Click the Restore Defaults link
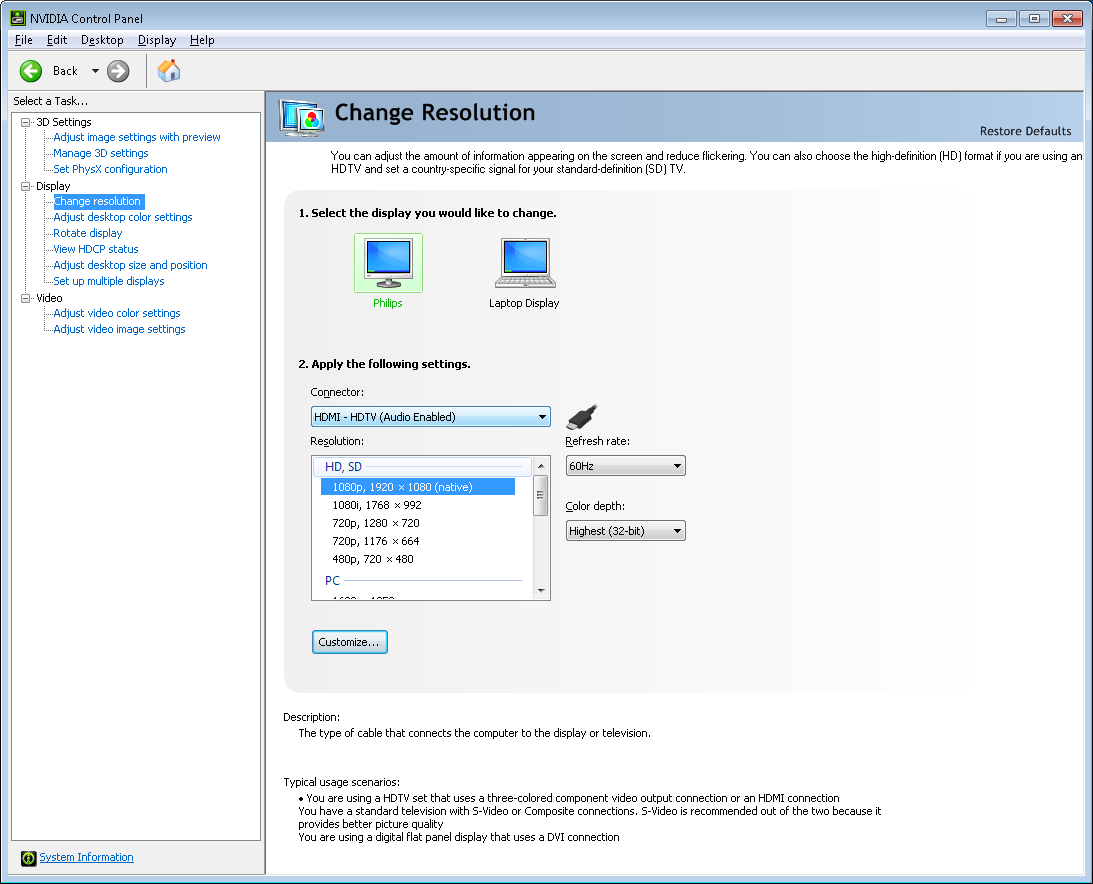Image resolution: width=1093 pixels, height=884 pixels. coord(1025,131)
